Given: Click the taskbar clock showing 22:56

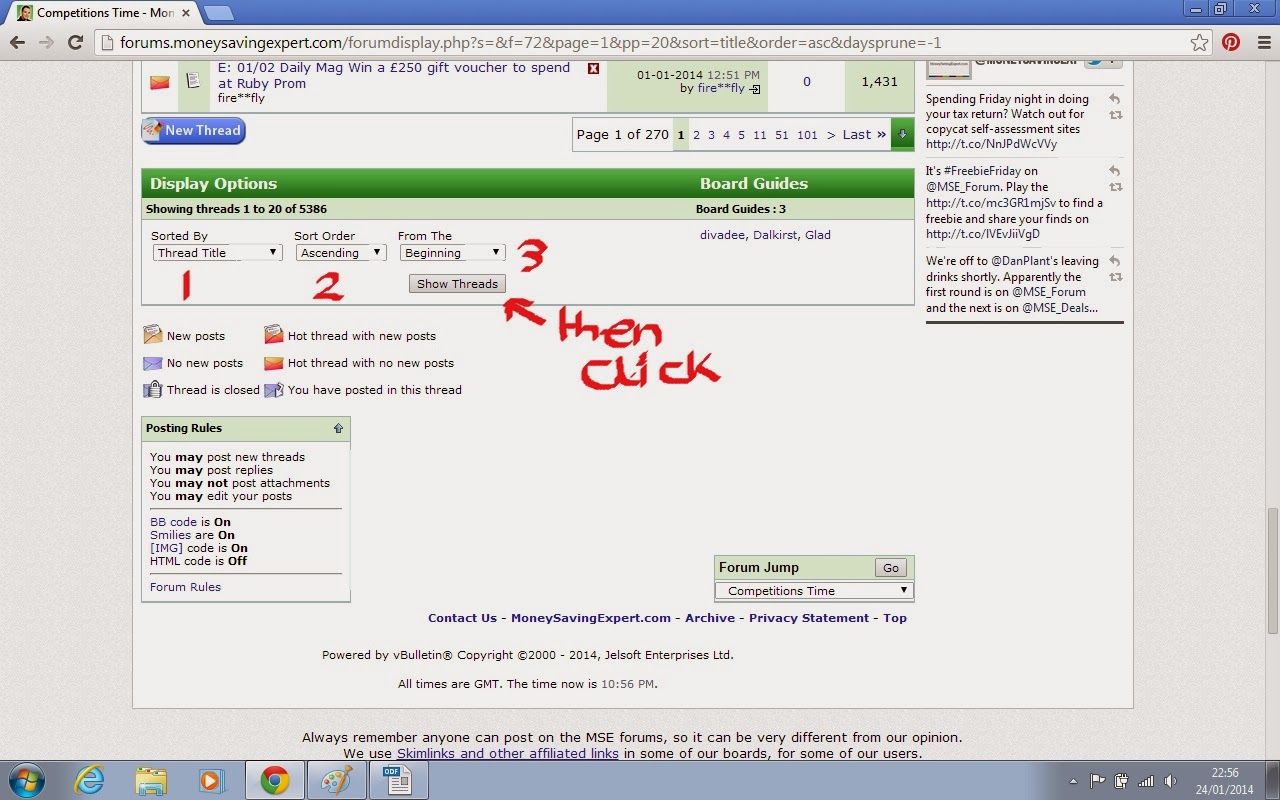Looking at the screenshot, I should click(1226, 774).
